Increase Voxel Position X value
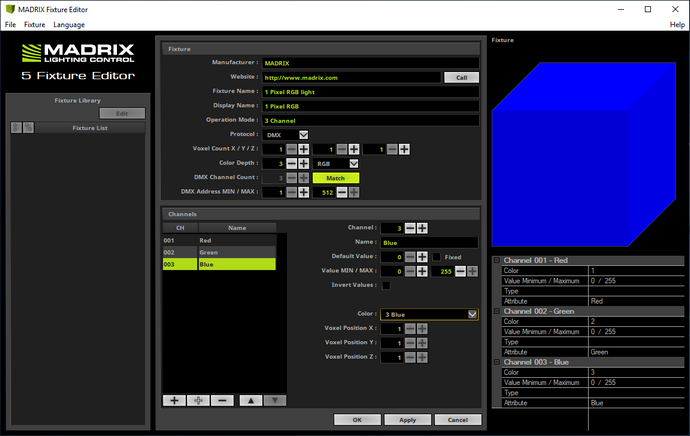Viewport: 690px width, 436px height. tap(422, 329)
